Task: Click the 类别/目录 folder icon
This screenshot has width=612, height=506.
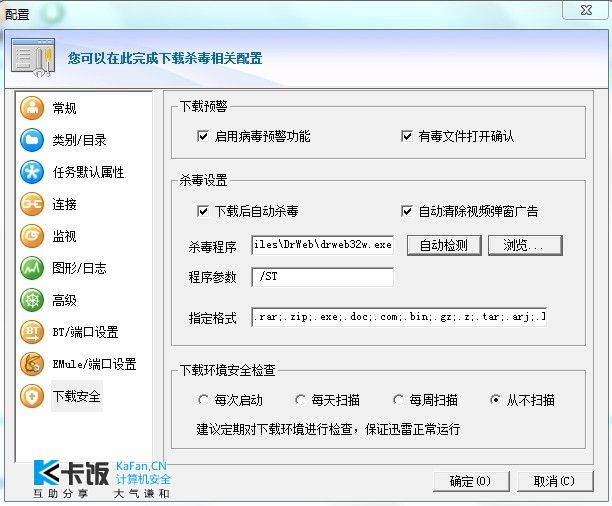Action: (32, 140)
